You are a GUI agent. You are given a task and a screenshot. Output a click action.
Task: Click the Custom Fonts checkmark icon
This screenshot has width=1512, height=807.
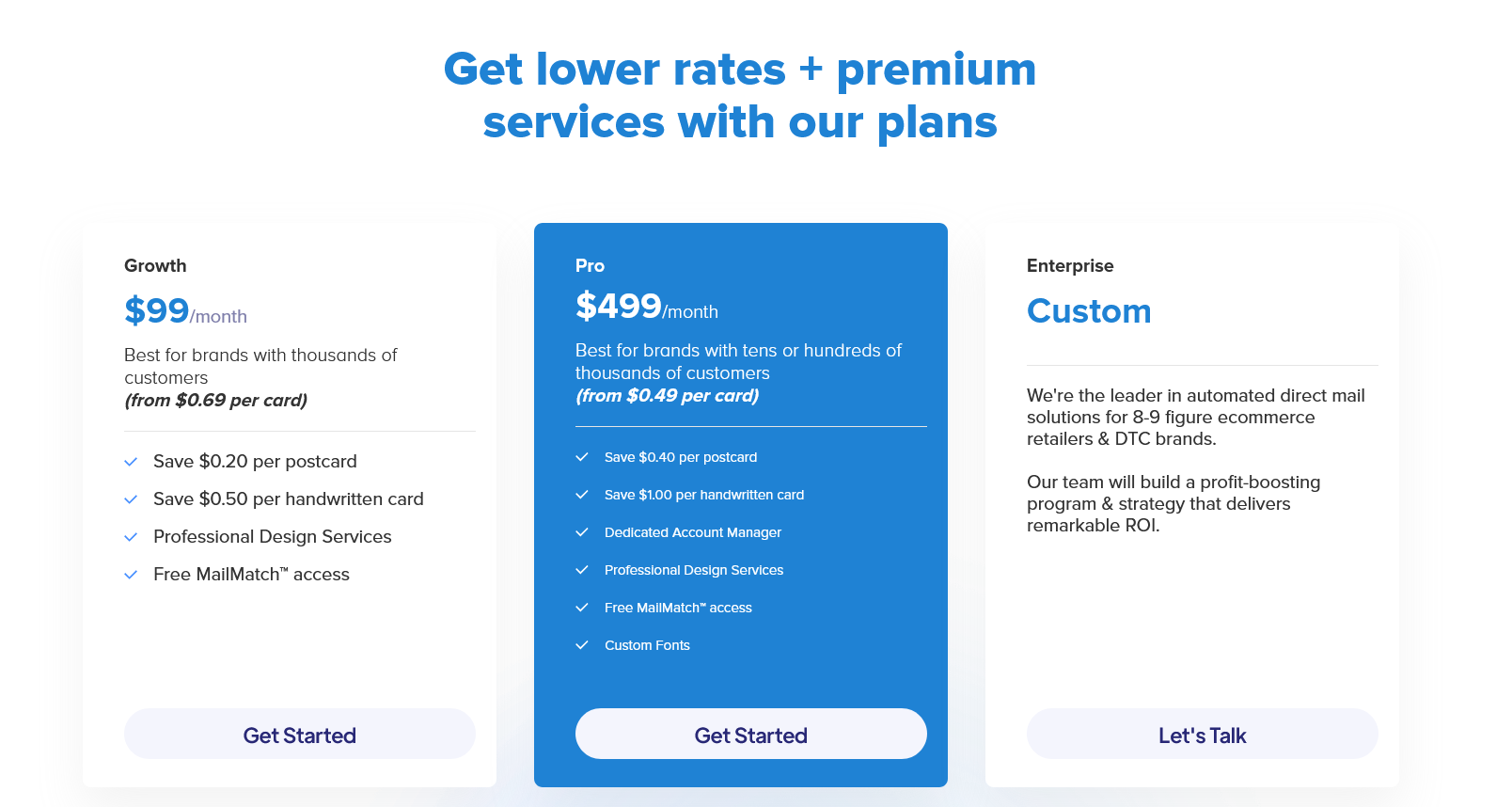pyautogui.click(x=582, y=645)
